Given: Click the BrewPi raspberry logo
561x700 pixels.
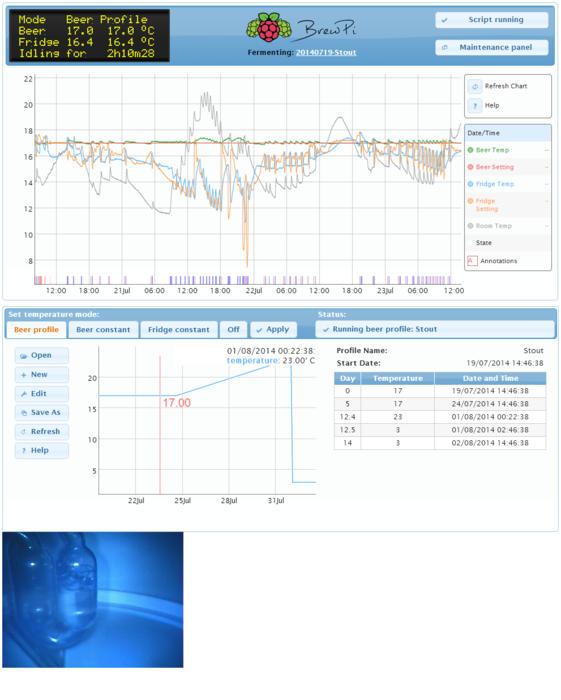Looking at the screenshot, I should (269, 27).
